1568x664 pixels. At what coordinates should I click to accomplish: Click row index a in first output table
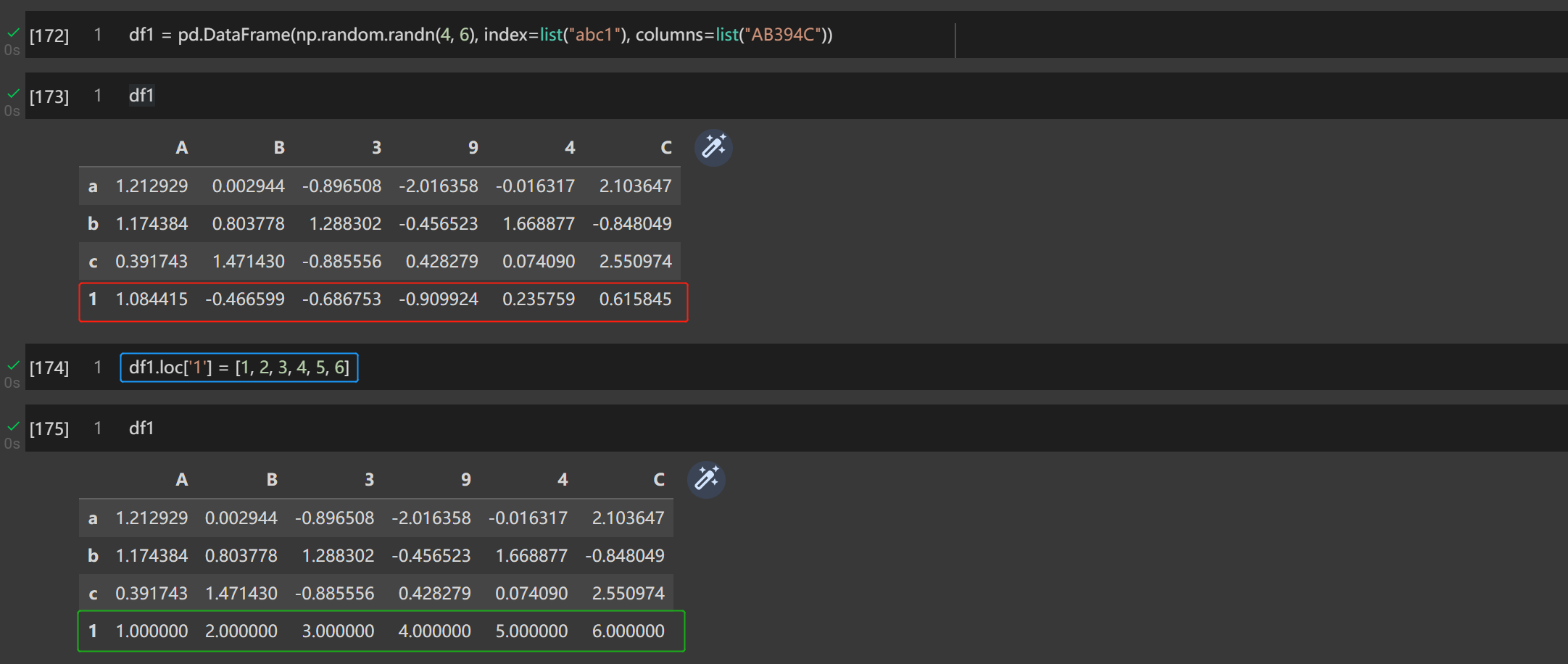93,187
